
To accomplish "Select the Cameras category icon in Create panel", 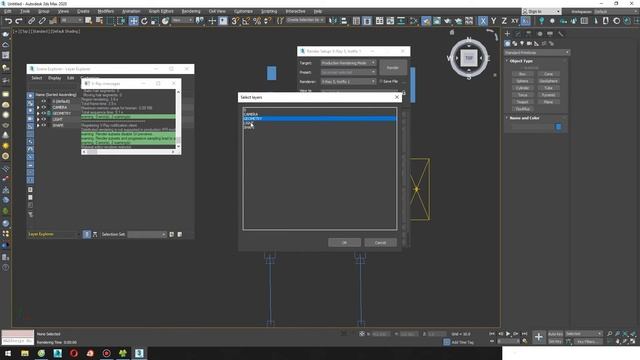I will coord(529,43).
